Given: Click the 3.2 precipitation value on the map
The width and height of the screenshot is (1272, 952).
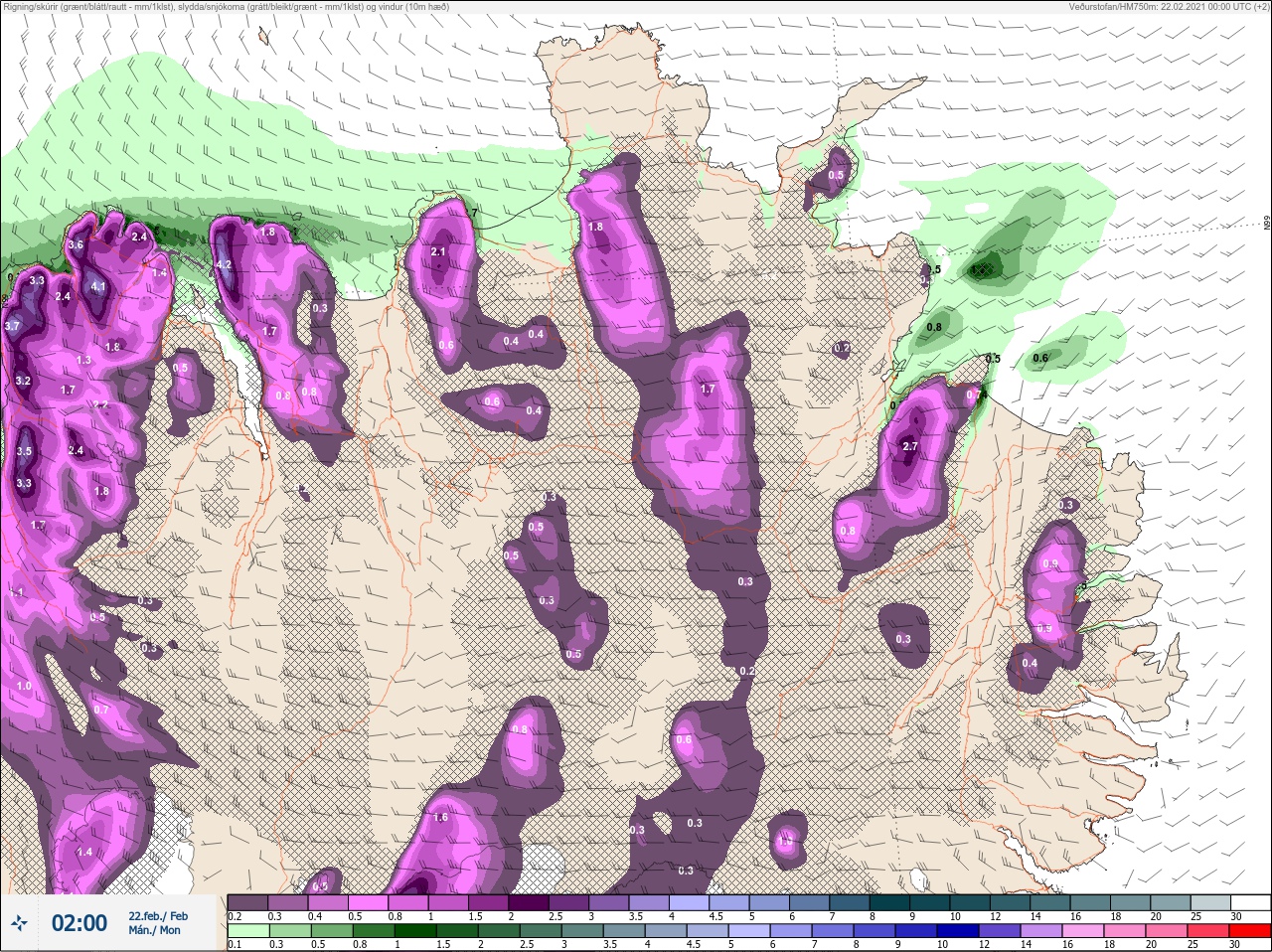Looking at the screenshot, I should 24,382.
